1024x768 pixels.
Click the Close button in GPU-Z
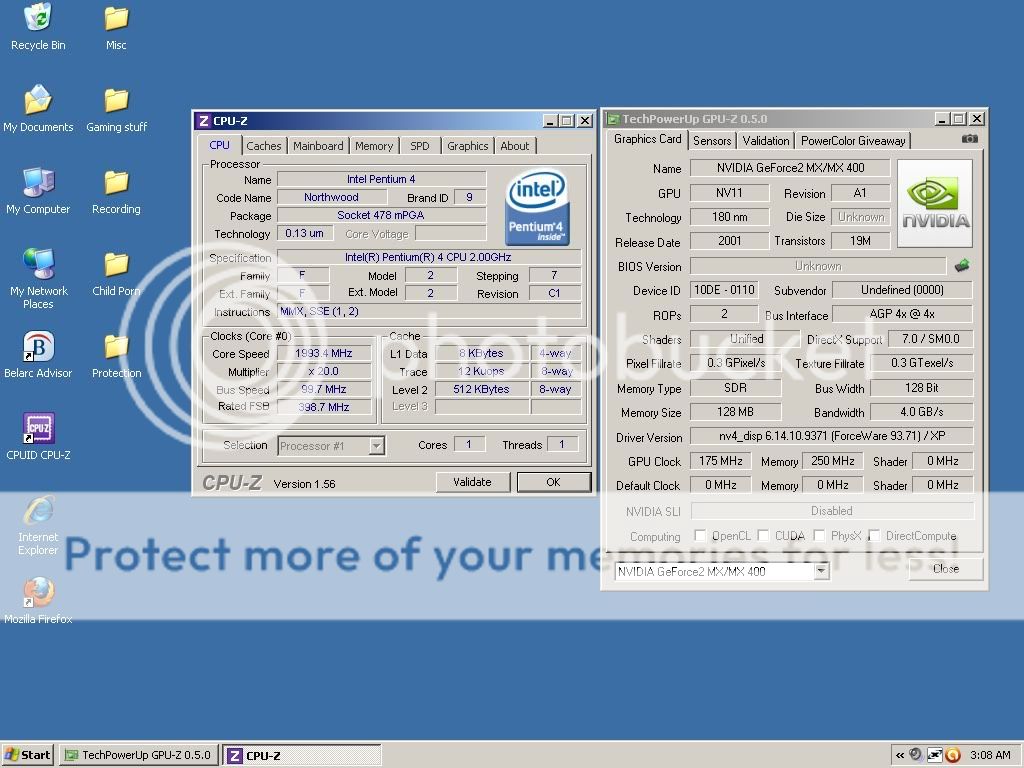click(x=945, y=569)
